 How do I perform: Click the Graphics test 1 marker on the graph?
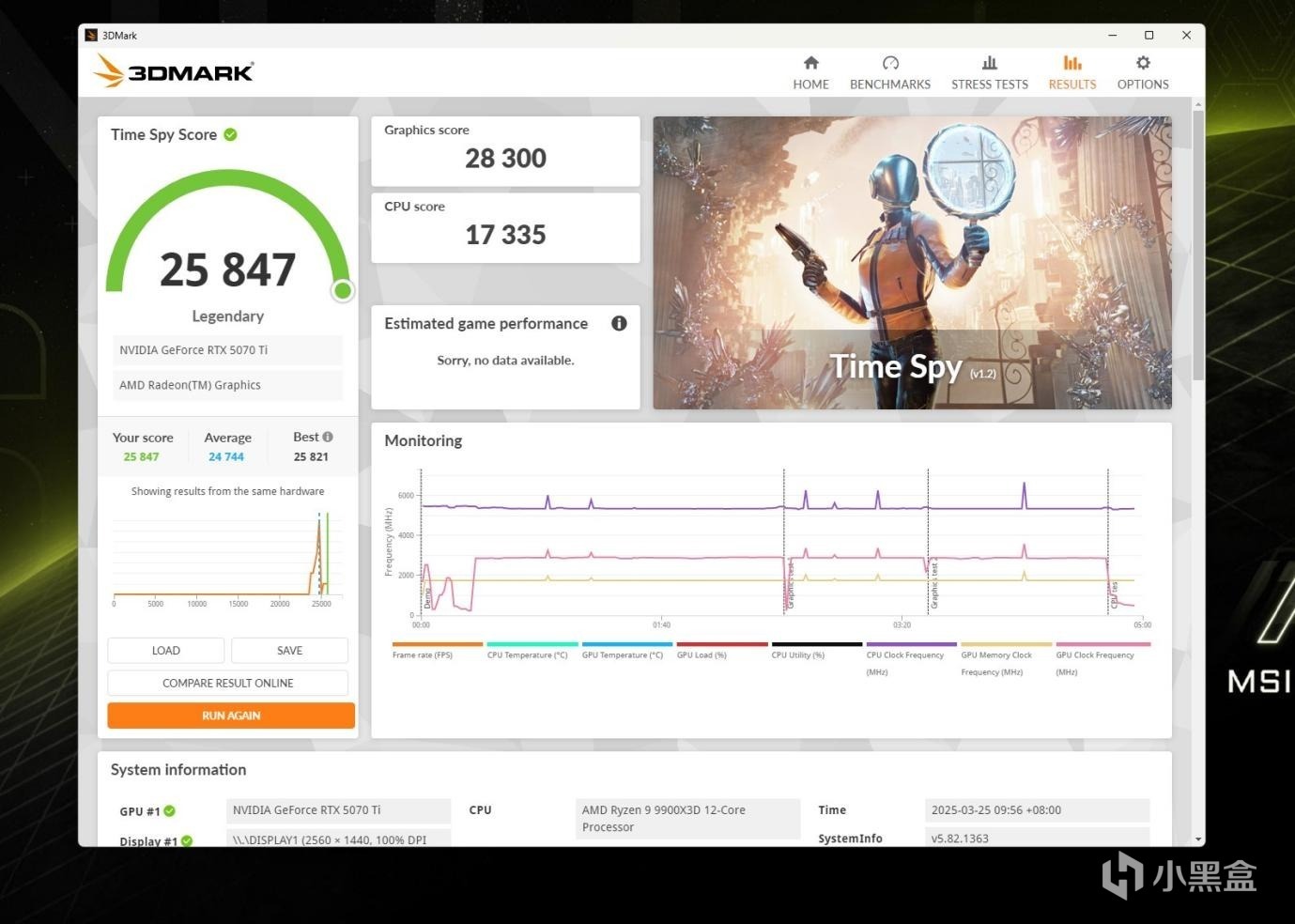(790, 587)
